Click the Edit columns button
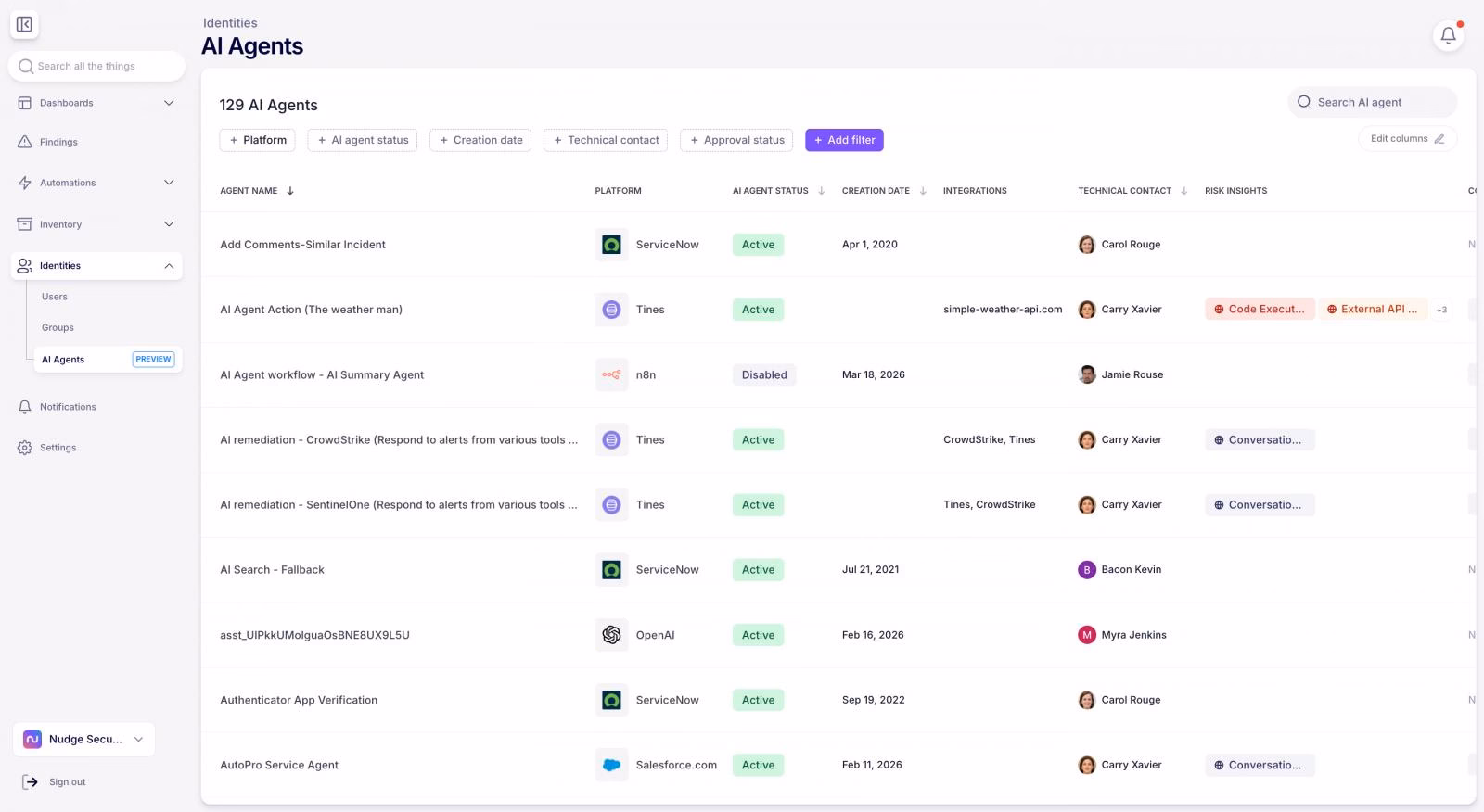 click(x=1407, y=139)
